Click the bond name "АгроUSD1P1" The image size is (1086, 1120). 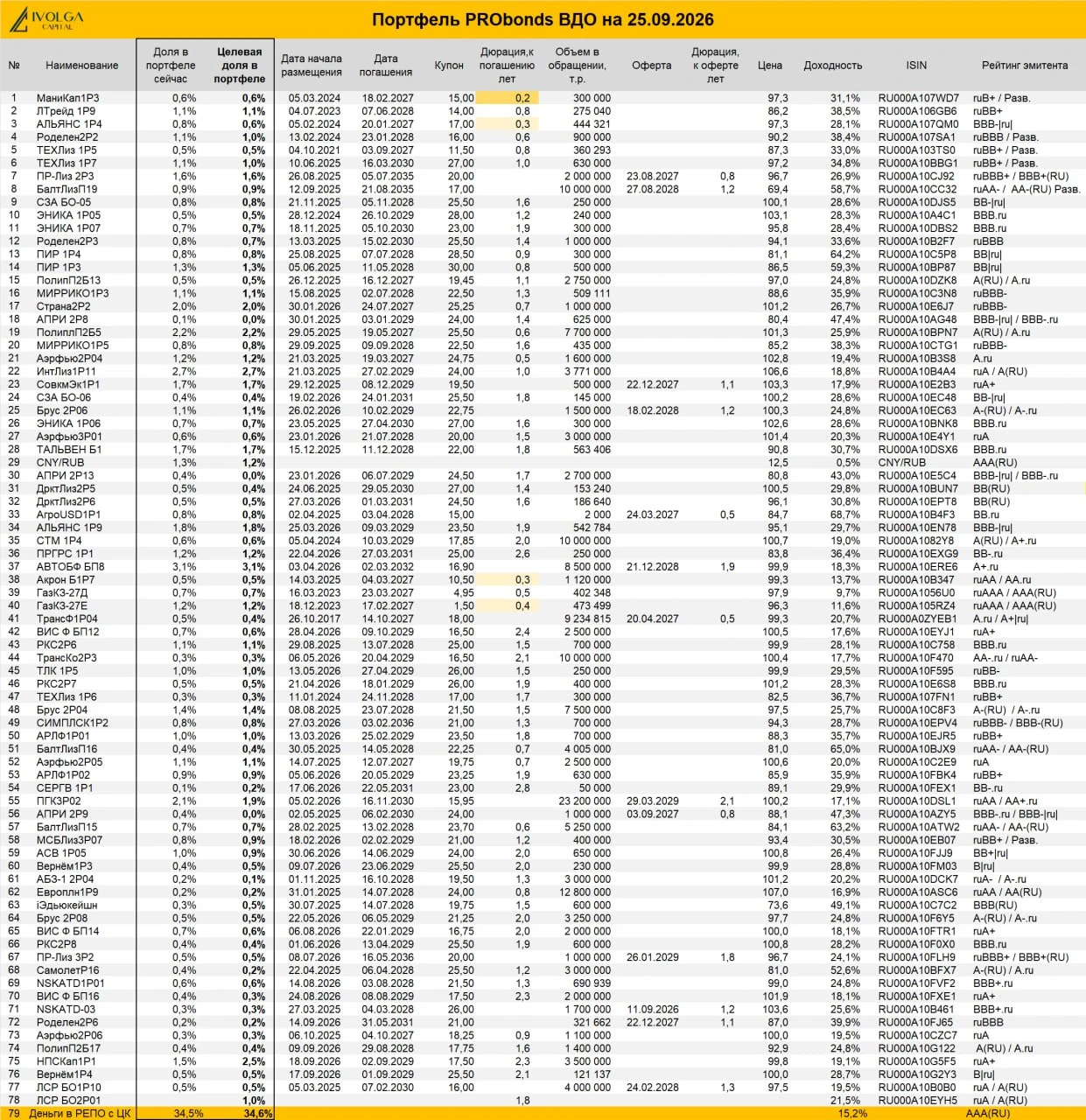(x=68, y=514)
